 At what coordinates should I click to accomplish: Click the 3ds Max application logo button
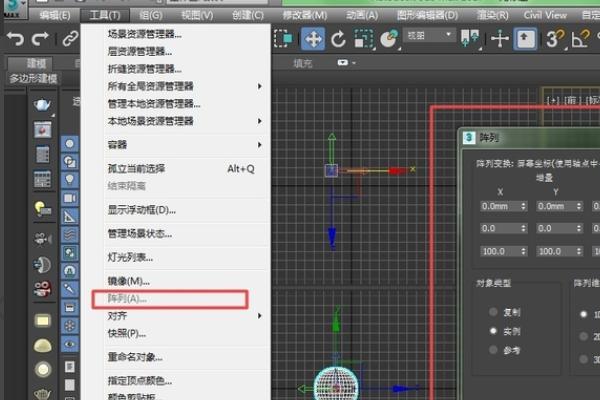coord(13,8)
